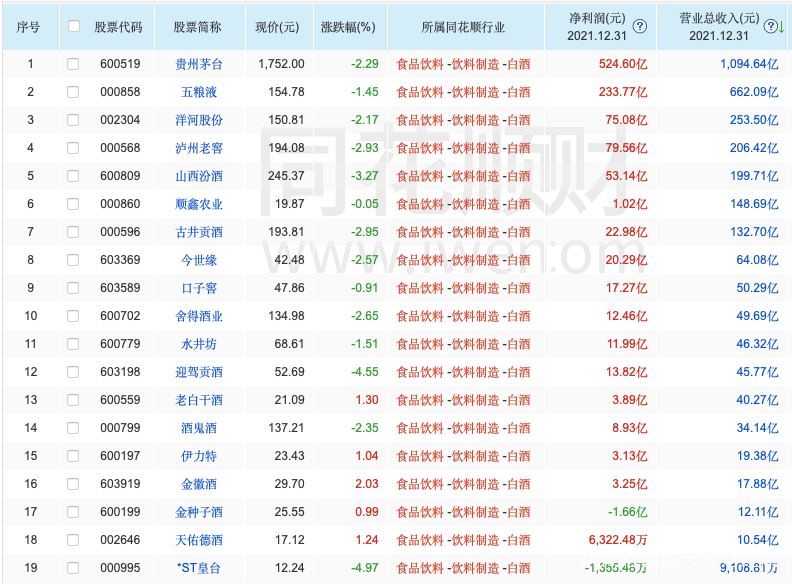792x584 pixels.
Task: Toggle the select-all checkbox in header
Action: pos(74,26)
